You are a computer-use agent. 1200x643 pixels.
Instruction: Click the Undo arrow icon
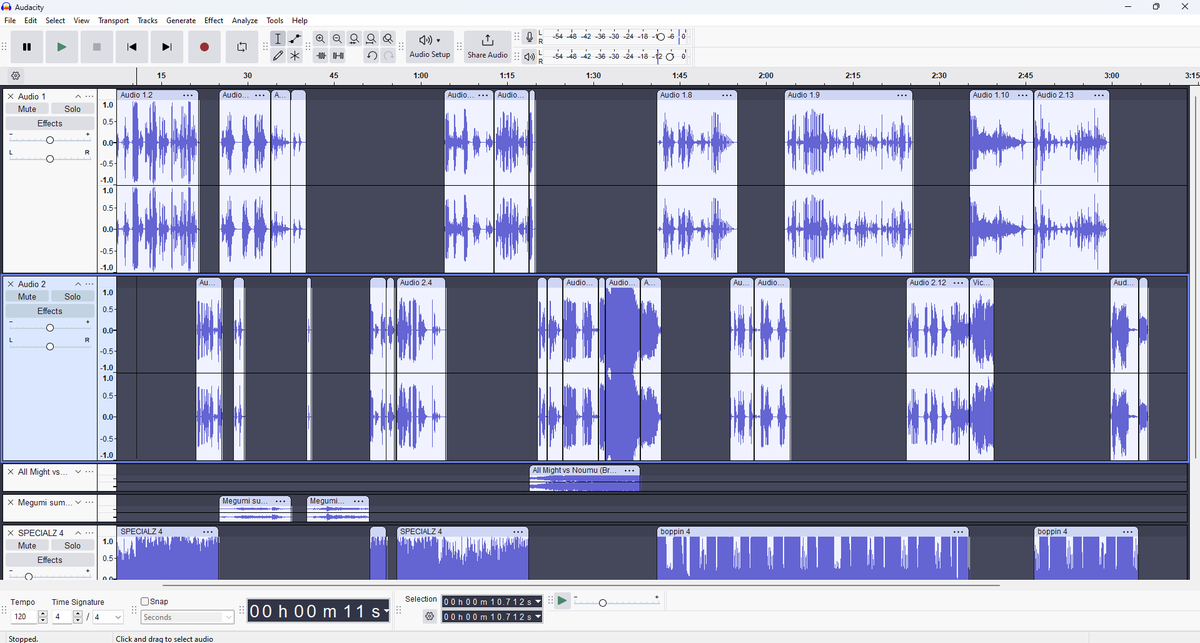371,56
